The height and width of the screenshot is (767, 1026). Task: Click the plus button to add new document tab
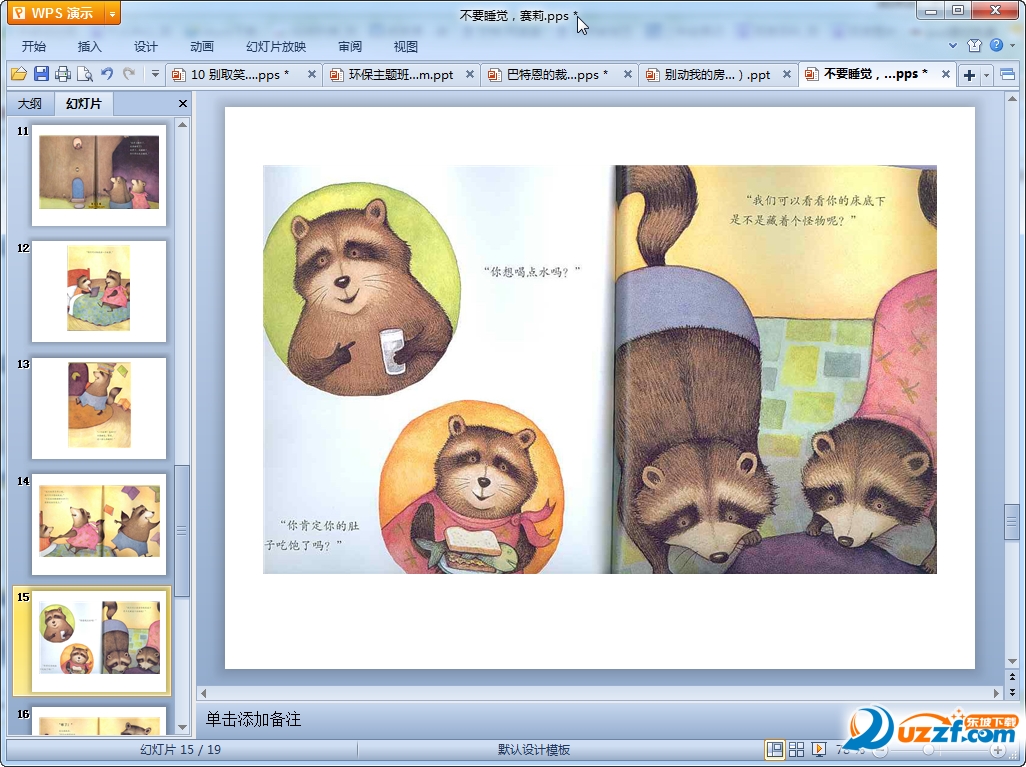[969, 75]
